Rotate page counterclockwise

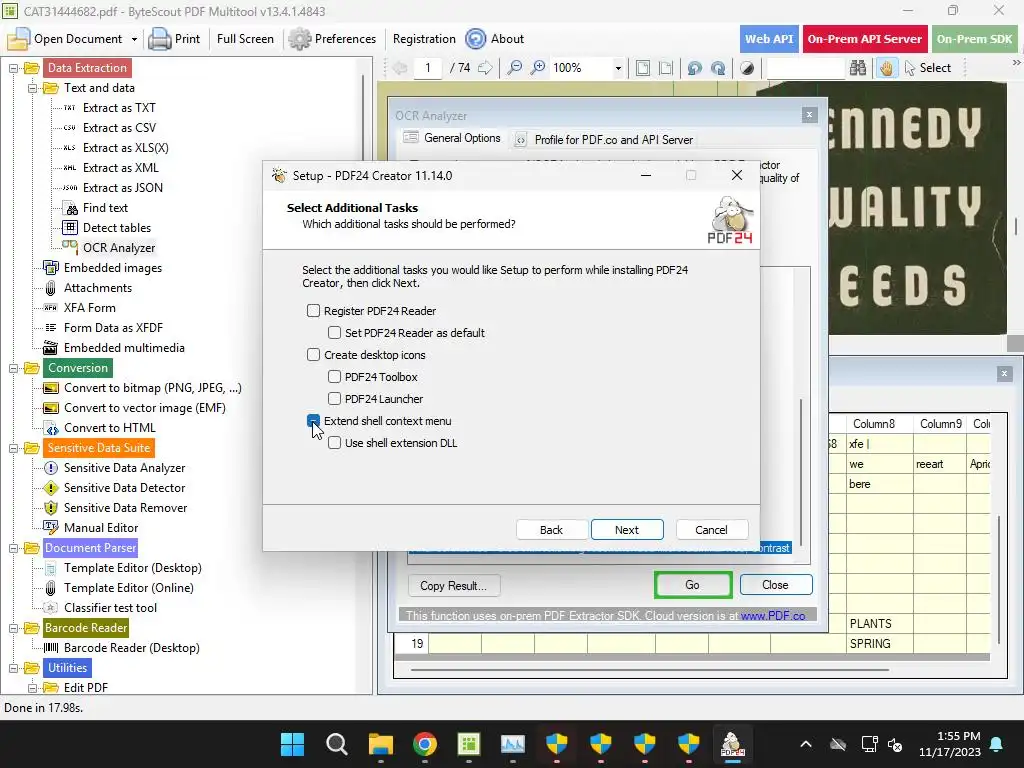(x=695, y=68)
